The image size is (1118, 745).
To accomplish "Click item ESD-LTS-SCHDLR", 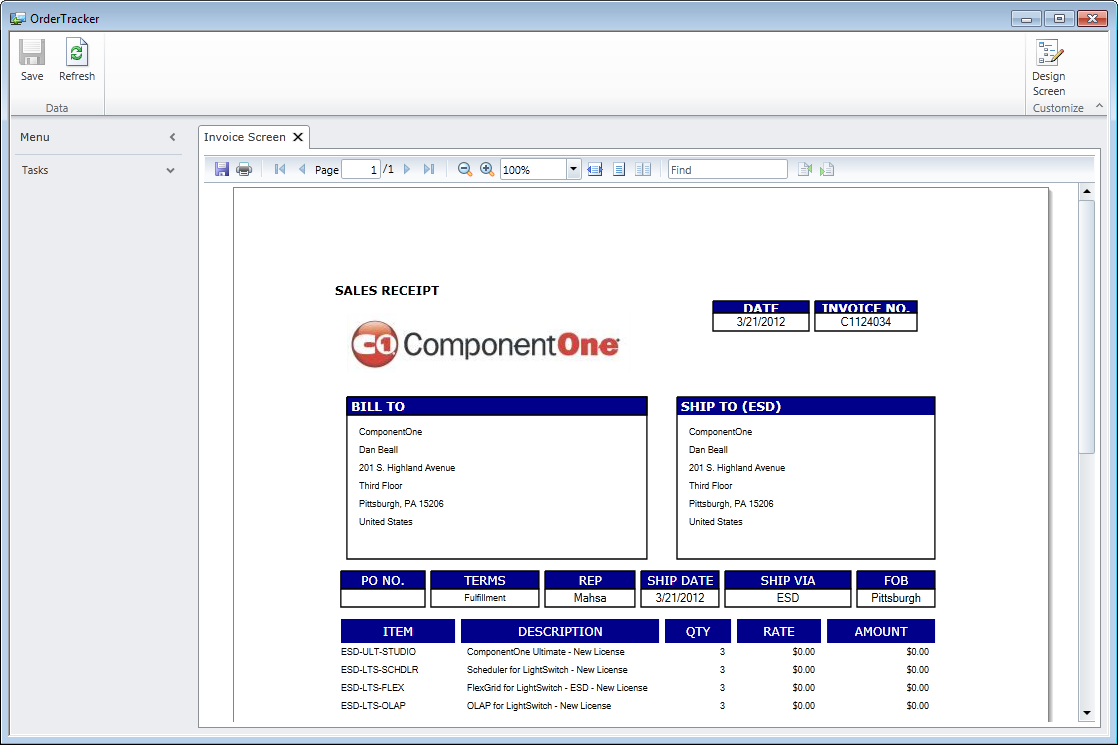I will [380, 669].
